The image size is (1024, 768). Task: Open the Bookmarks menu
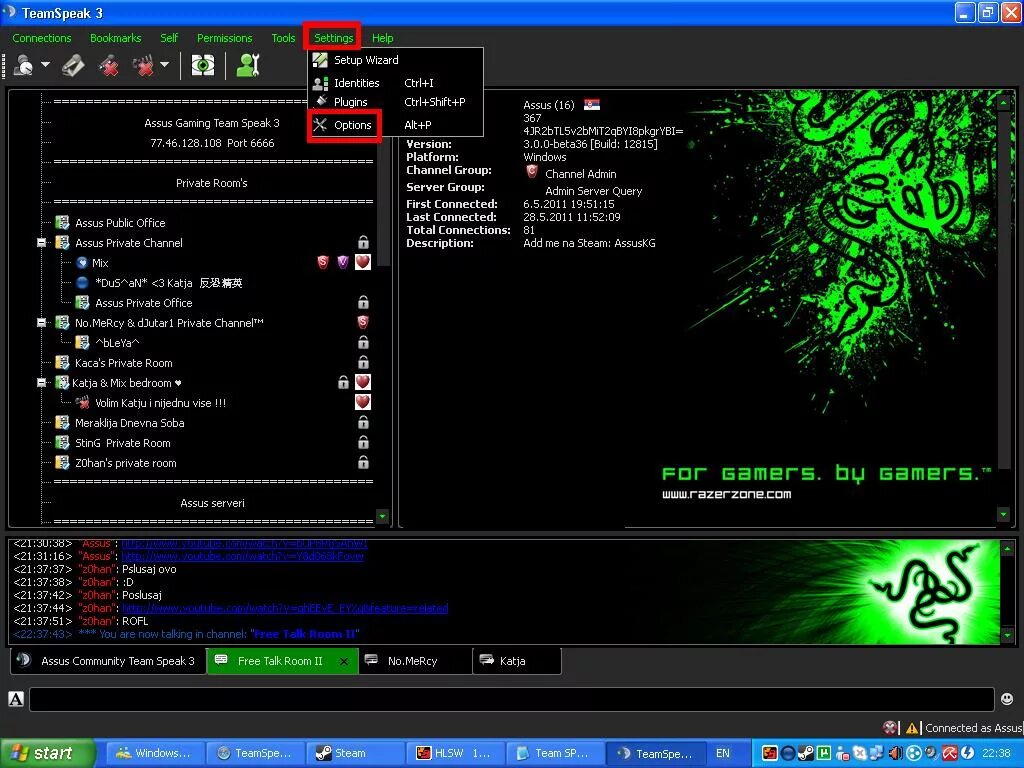click(116, 38)
